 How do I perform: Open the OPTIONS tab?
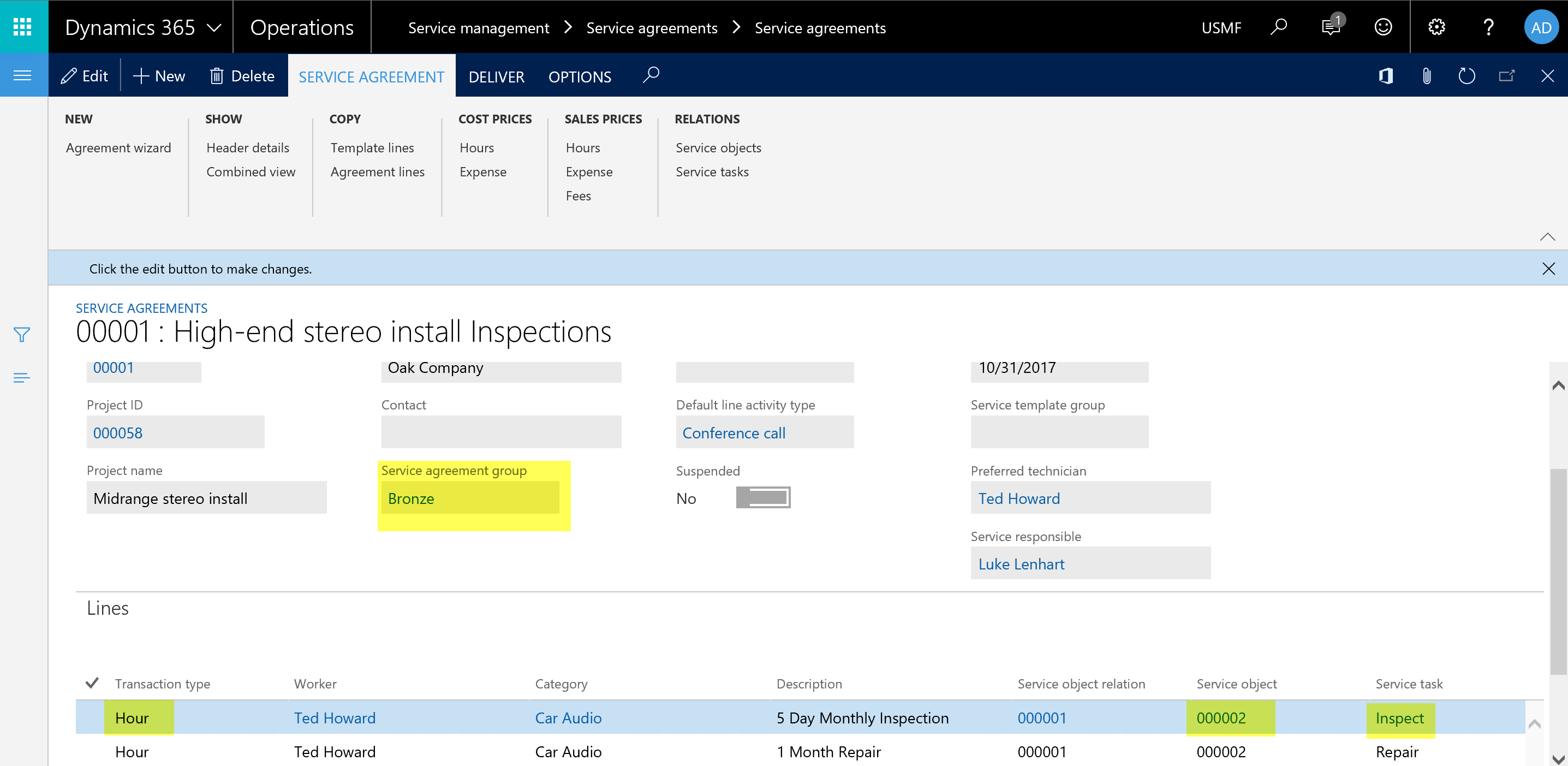click(x=580, y=77)
